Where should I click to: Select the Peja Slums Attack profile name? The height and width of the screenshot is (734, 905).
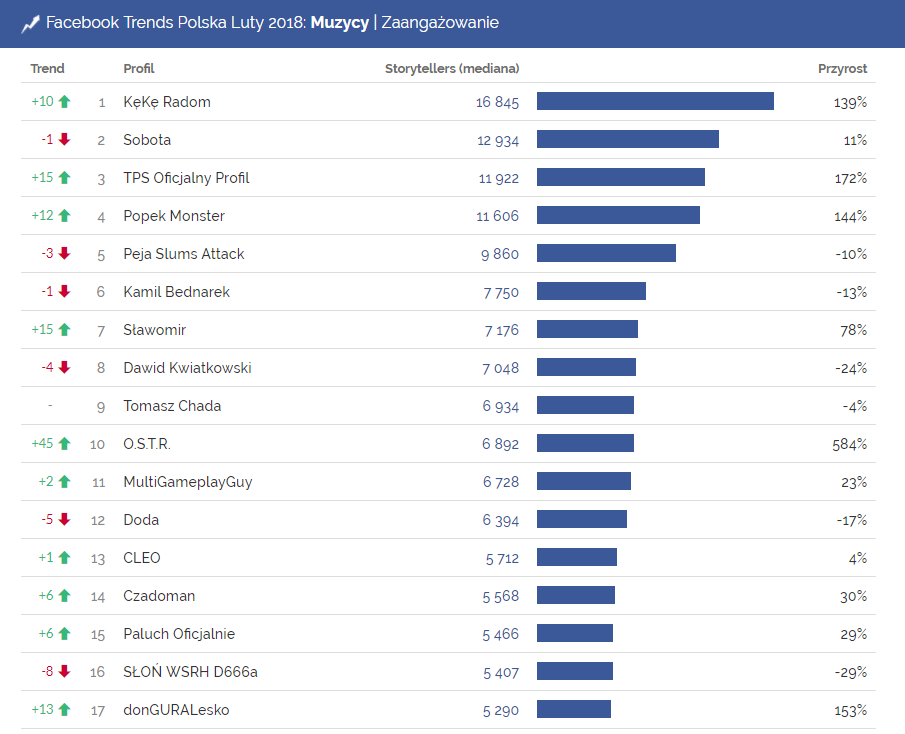(184, 254)
